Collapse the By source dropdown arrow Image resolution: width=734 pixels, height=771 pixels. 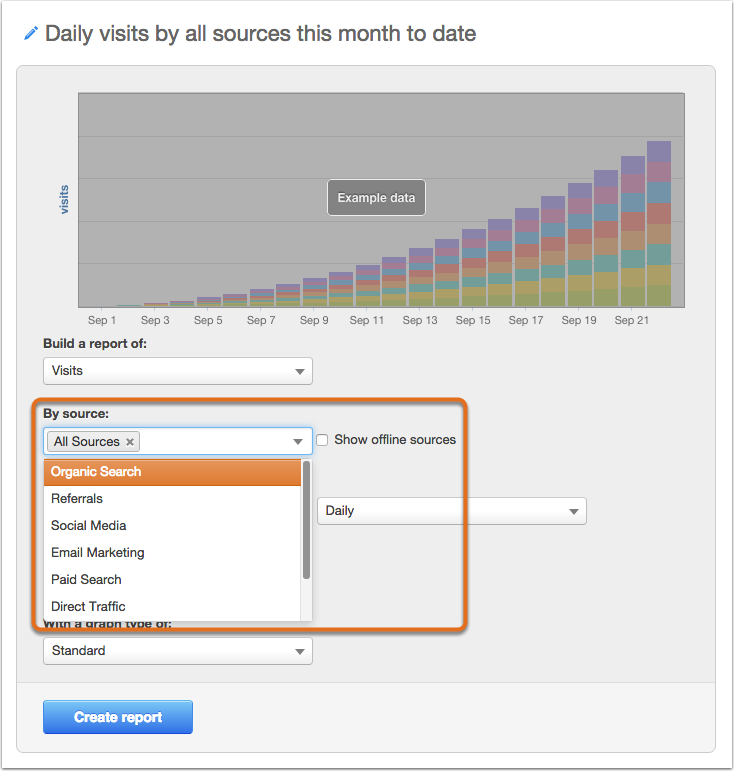coord(297,442)
